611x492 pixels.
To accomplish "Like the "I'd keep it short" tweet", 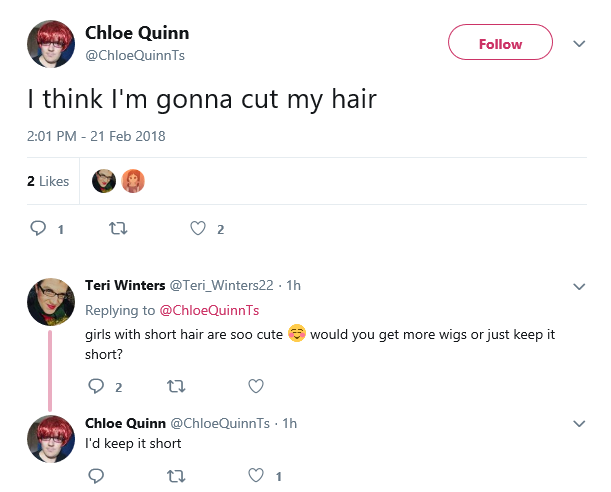I will (256, 476).
